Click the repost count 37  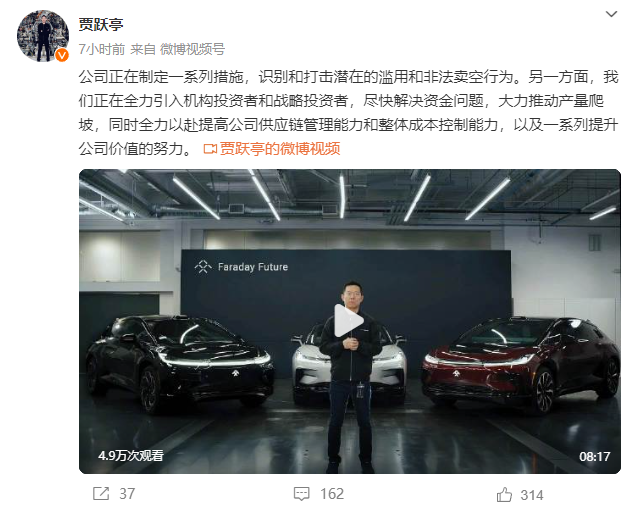[127, 494]
